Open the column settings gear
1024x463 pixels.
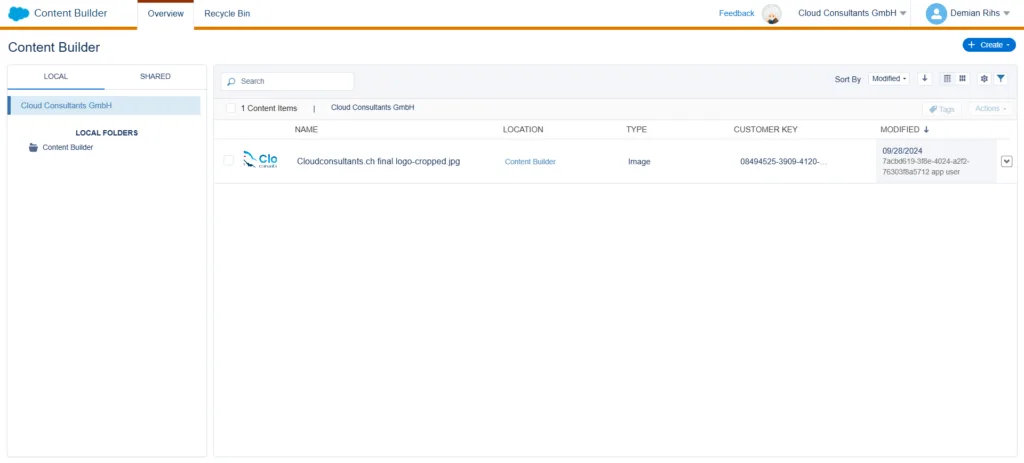tap(984, 79)
